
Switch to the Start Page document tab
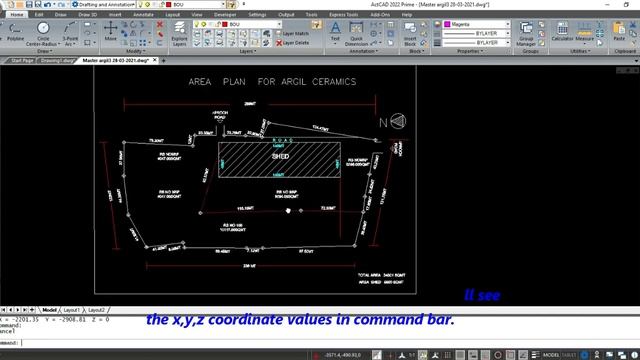(22, 60)
